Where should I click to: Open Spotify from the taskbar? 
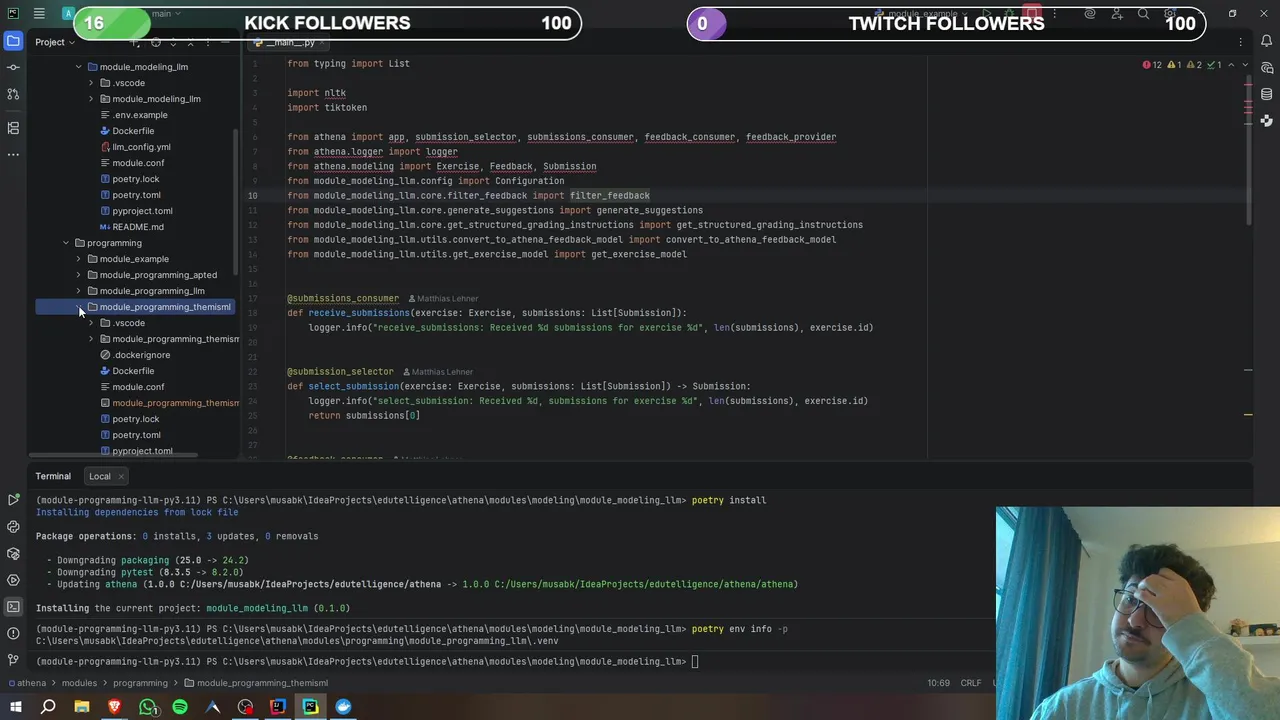point(180,707)
